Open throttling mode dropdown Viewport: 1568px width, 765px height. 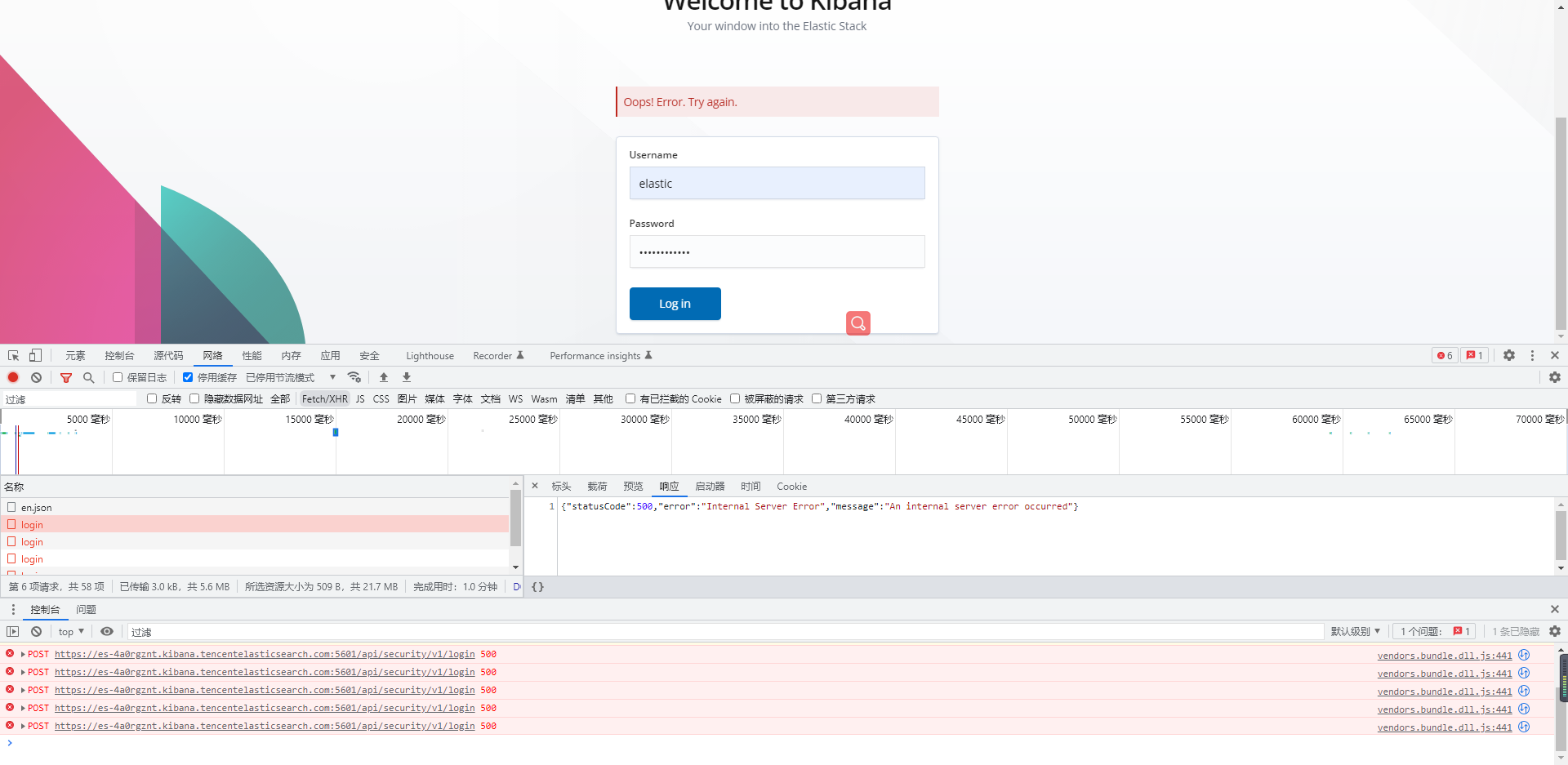point(291,377)
